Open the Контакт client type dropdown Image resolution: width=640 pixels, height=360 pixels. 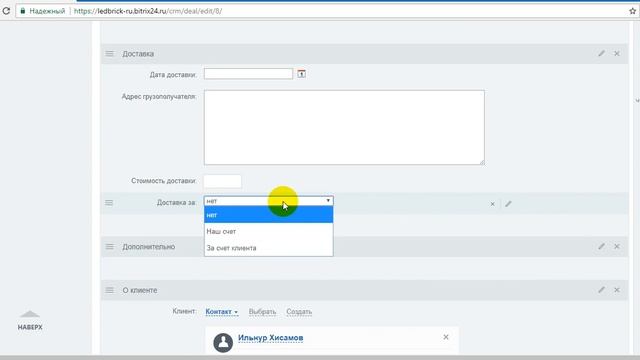[221, 311]
